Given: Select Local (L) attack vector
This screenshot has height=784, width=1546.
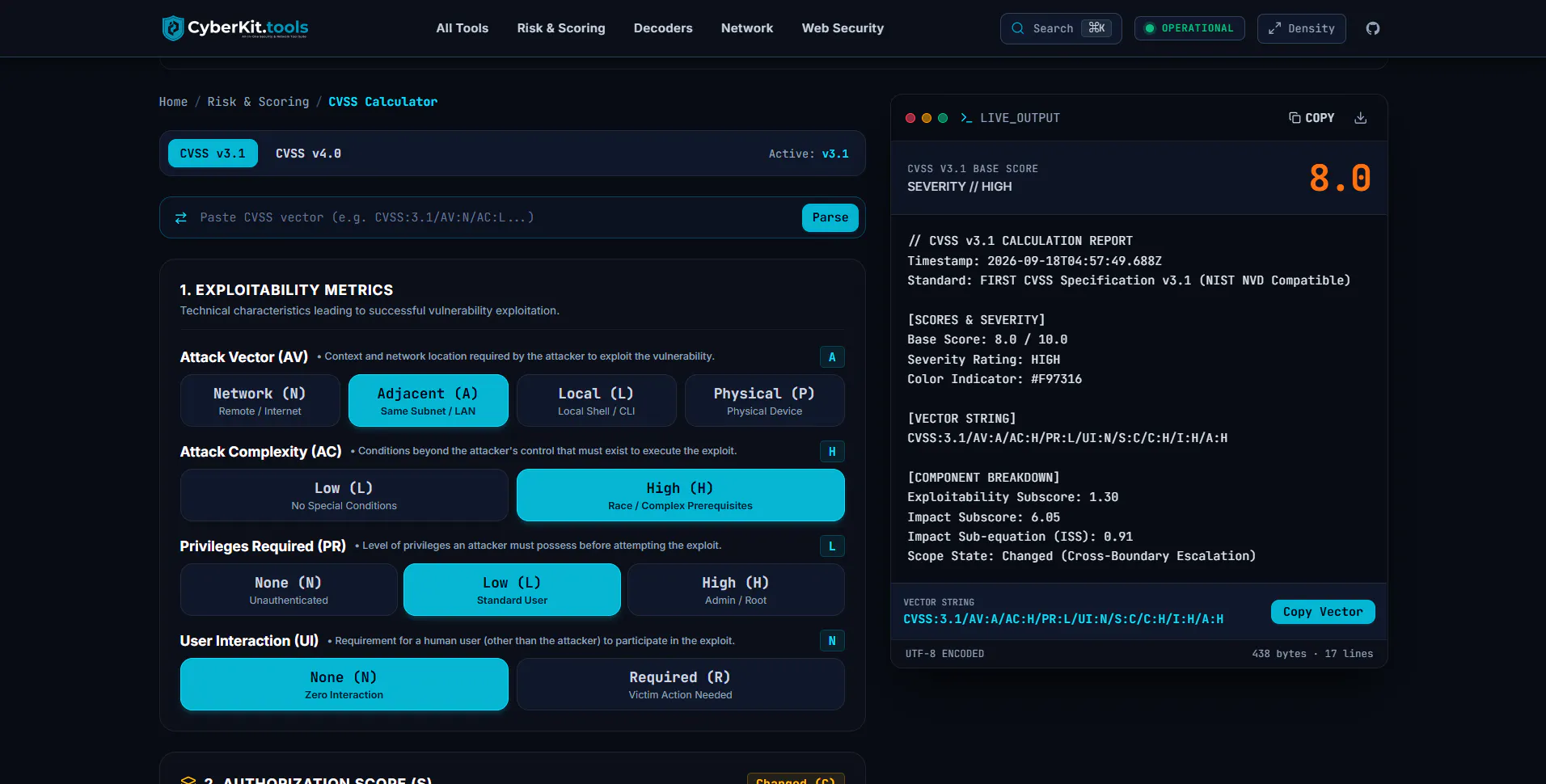Looking at the screenshot, I should (x=597, y=401).
